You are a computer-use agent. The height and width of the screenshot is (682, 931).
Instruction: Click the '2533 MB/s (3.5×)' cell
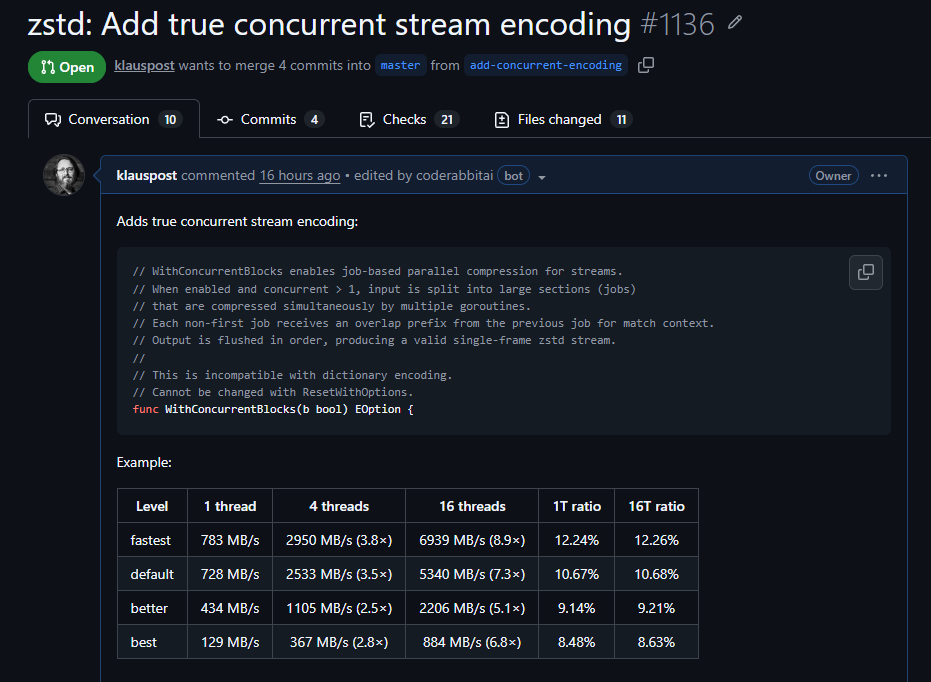pos(339,574)
